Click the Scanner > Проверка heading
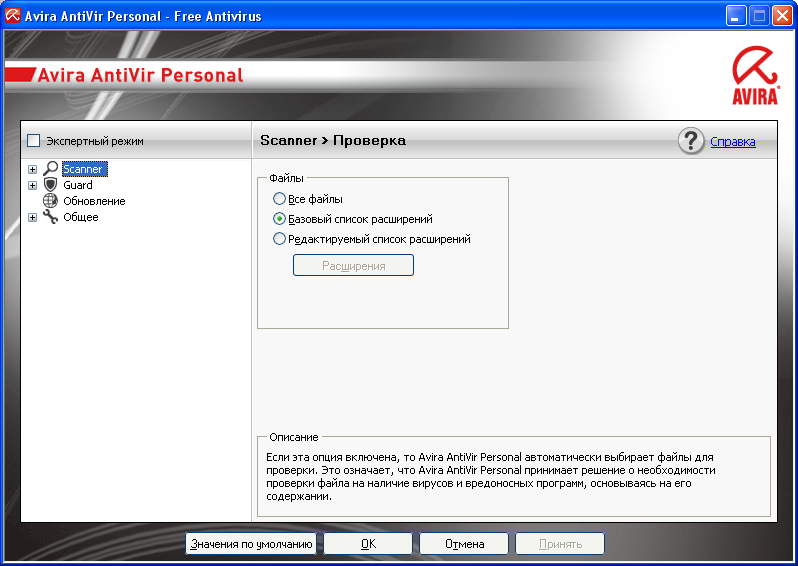 pyautogui.click(x=333, y=140)
